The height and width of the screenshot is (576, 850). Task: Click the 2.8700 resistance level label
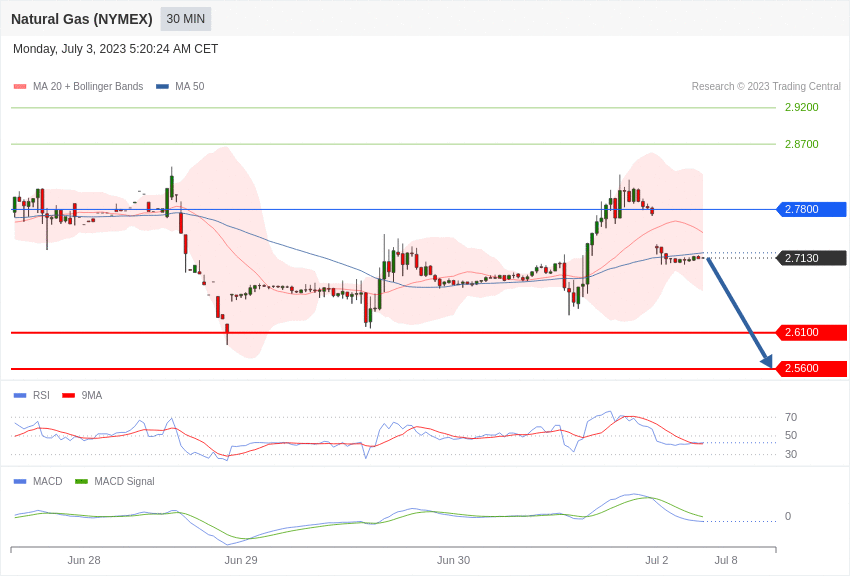pos(801,144)
